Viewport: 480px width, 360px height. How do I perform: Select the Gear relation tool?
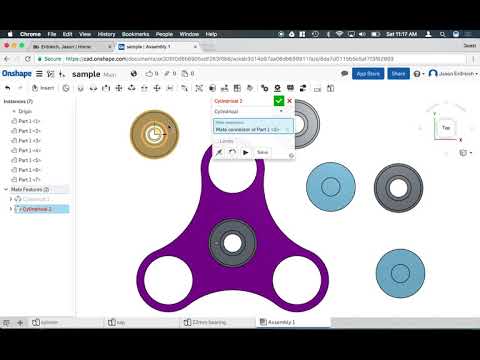pyautogui.click(x=264, y=88)
